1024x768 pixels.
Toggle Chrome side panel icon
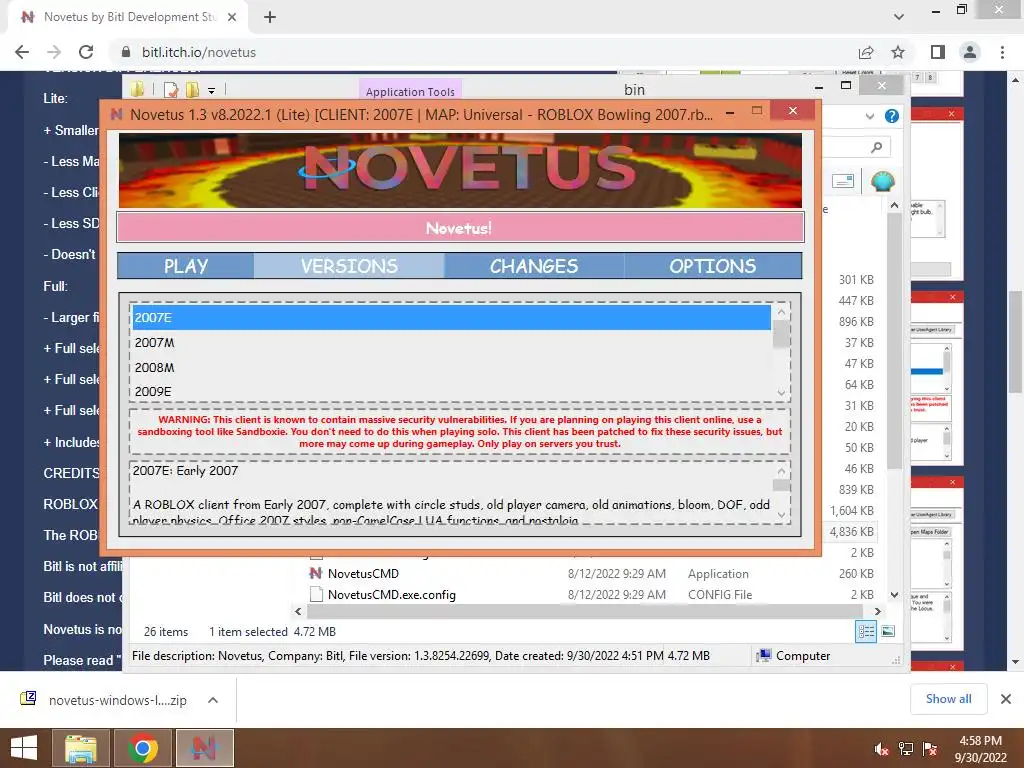[938, 52]
